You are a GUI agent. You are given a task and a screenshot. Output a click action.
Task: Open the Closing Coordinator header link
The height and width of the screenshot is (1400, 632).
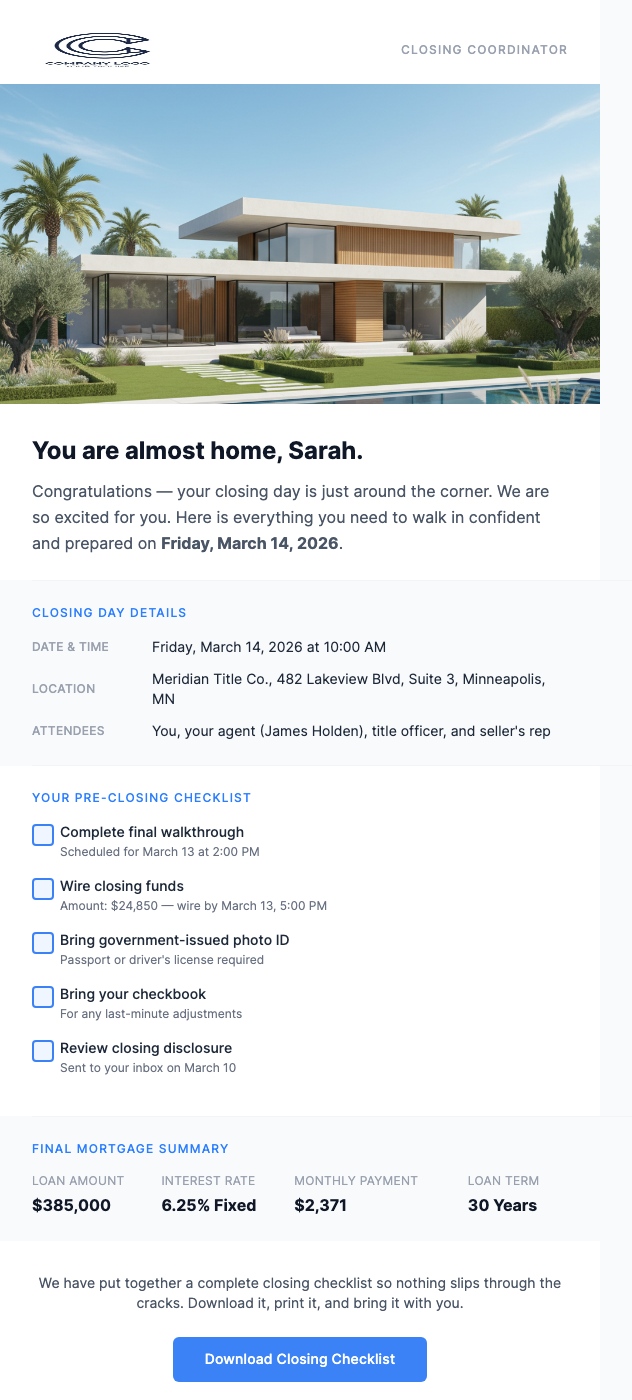click(483, 49)
